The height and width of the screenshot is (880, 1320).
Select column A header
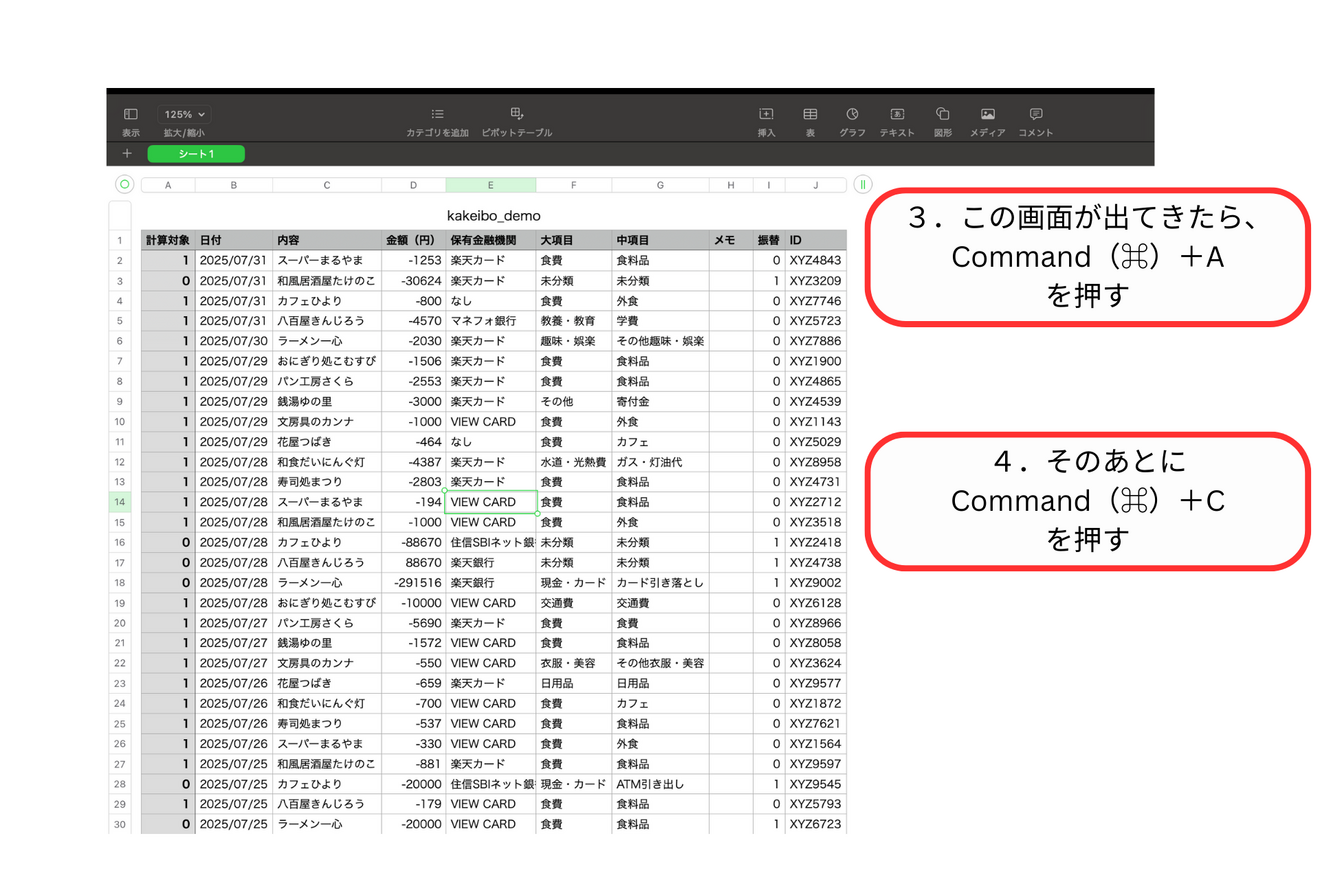point(168,185)
